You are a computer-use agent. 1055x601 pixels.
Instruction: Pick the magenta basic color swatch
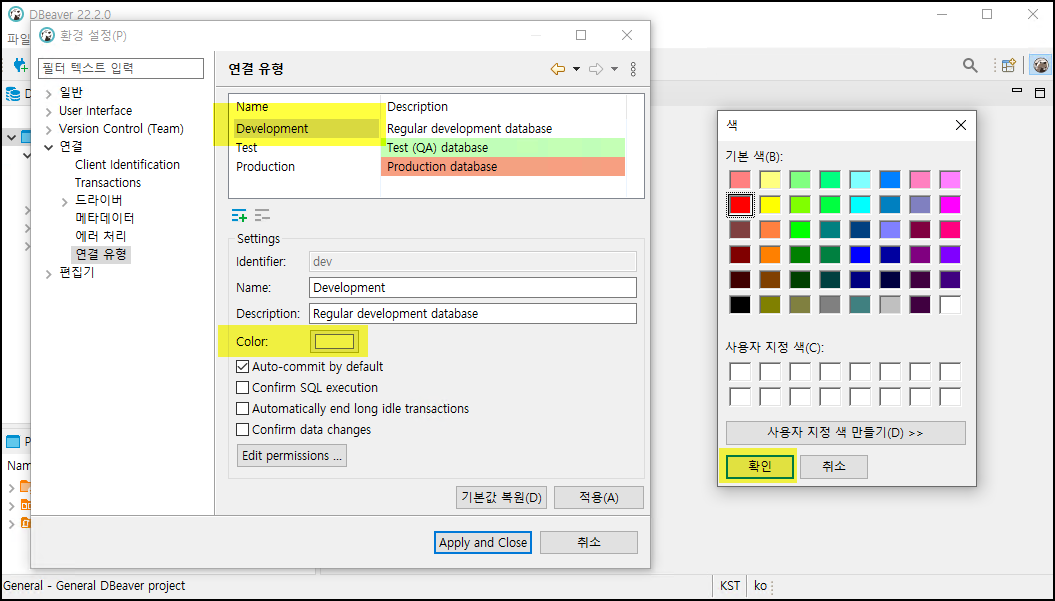[x=950, y=205]
